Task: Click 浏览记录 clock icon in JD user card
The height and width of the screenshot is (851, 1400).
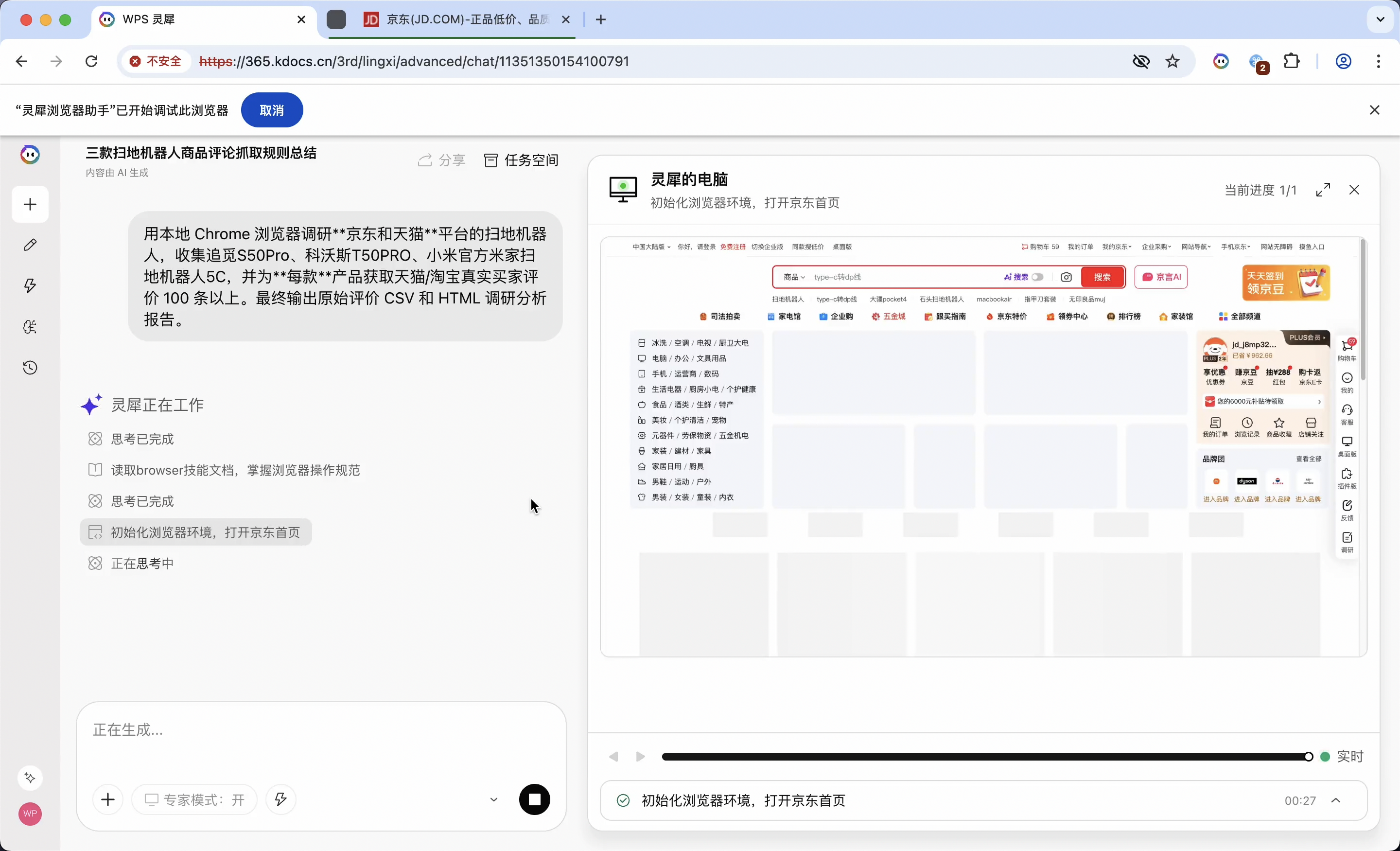Action: 1246,427
